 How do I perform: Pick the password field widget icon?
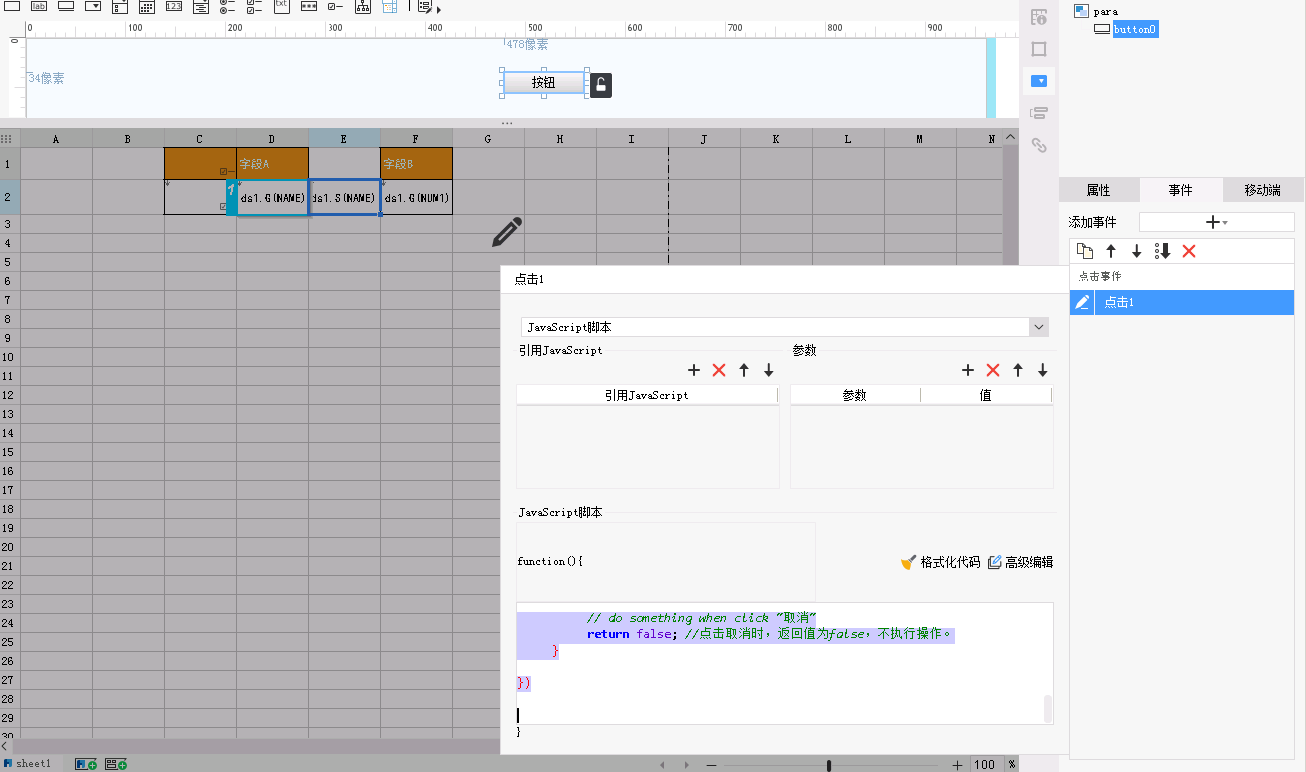(x=309, y=6)
